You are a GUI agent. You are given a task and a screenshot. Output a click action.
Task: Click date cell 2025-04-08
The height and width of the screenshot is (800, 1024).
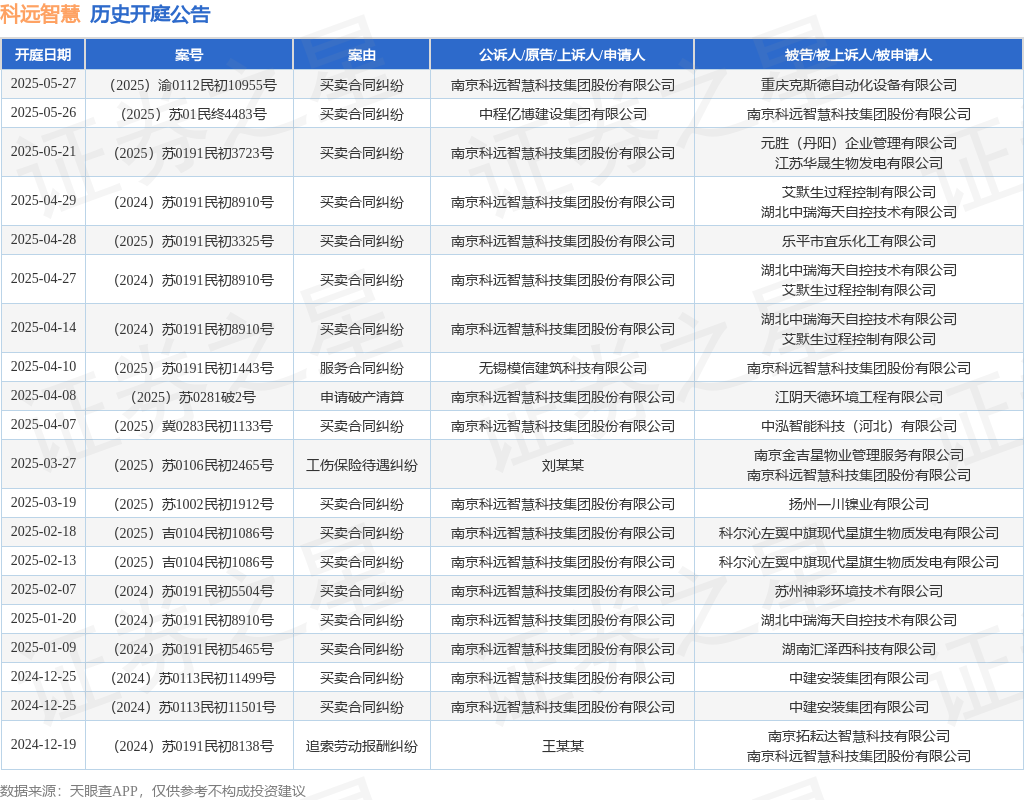43,396
